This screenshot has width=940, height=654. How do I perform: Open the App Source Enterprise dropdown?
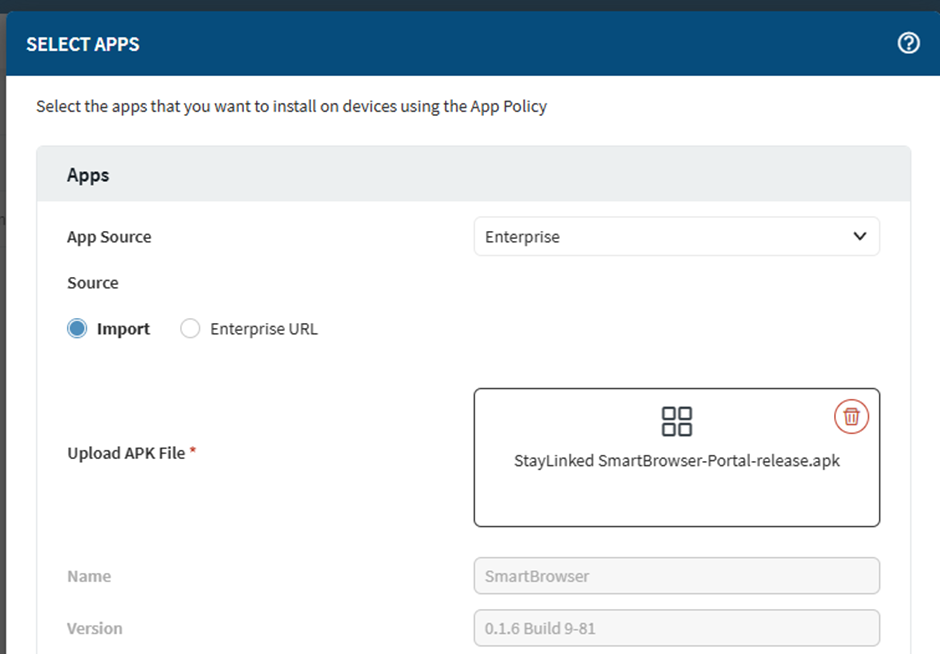coord(677,237)
